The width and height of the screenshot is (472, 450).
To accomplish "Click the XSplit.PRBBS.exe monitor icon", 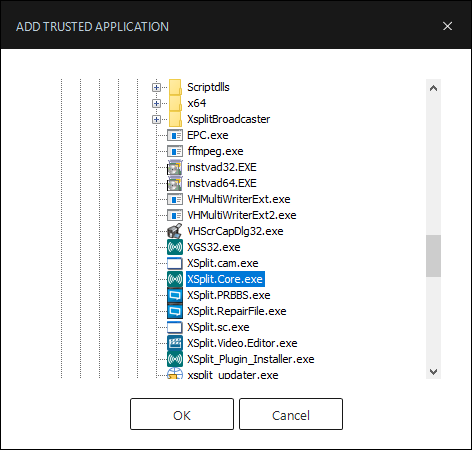I will click(175, 295).
